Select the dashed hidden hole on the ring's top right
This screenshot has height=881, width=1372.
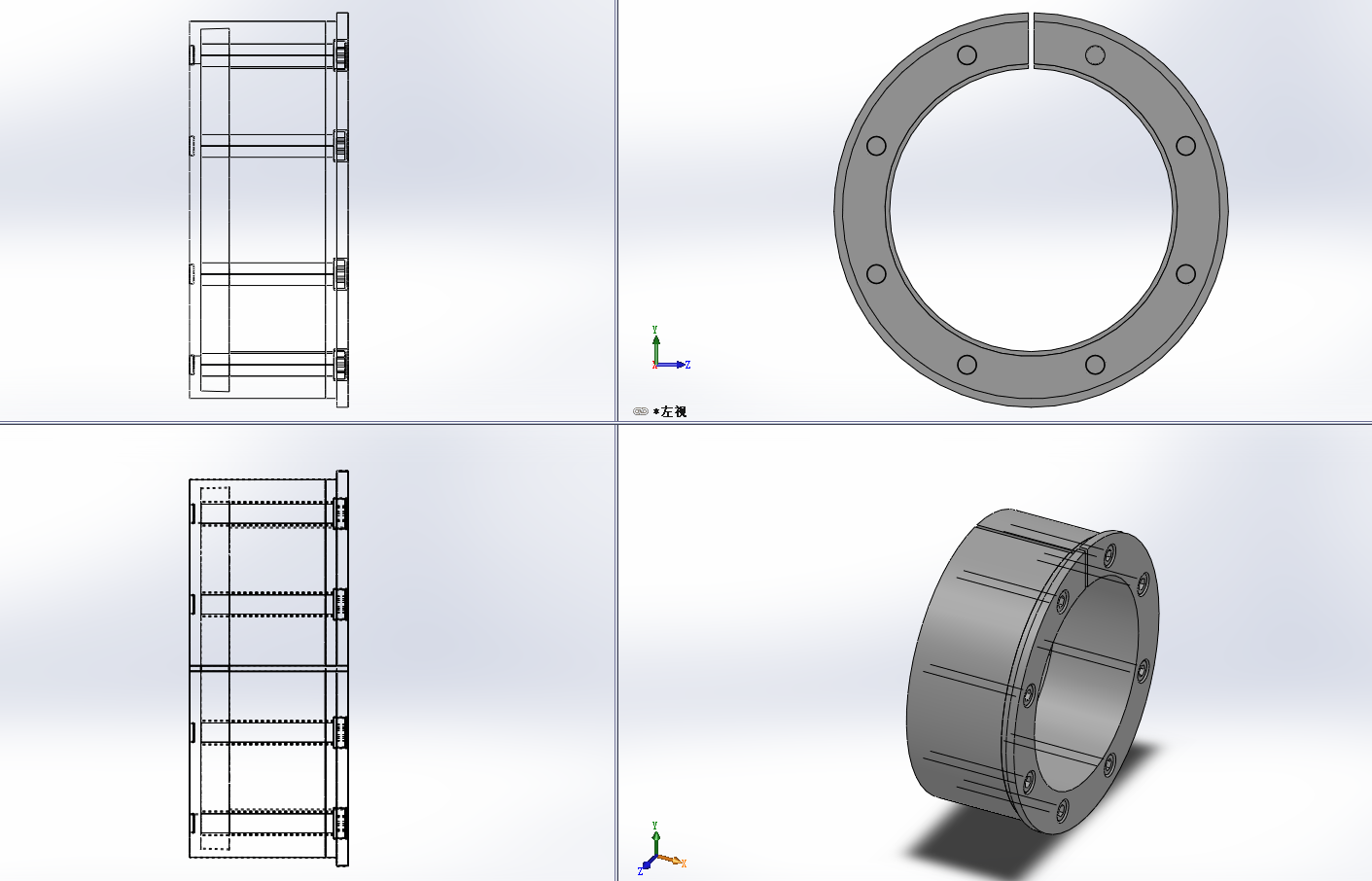pyautogui.click(x=1095, y=54)
